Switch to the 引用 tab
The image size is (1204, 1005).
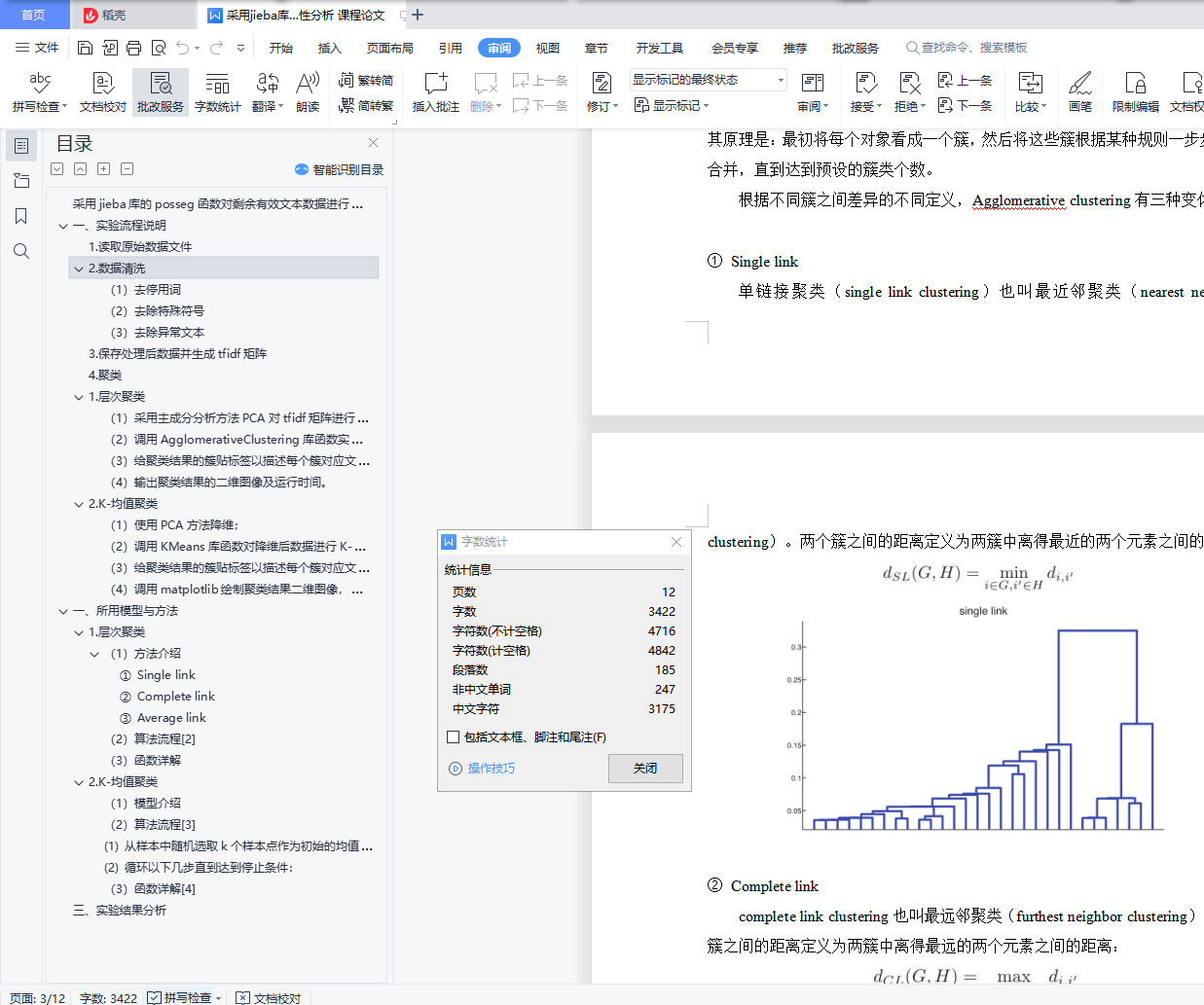coord(451,48)
